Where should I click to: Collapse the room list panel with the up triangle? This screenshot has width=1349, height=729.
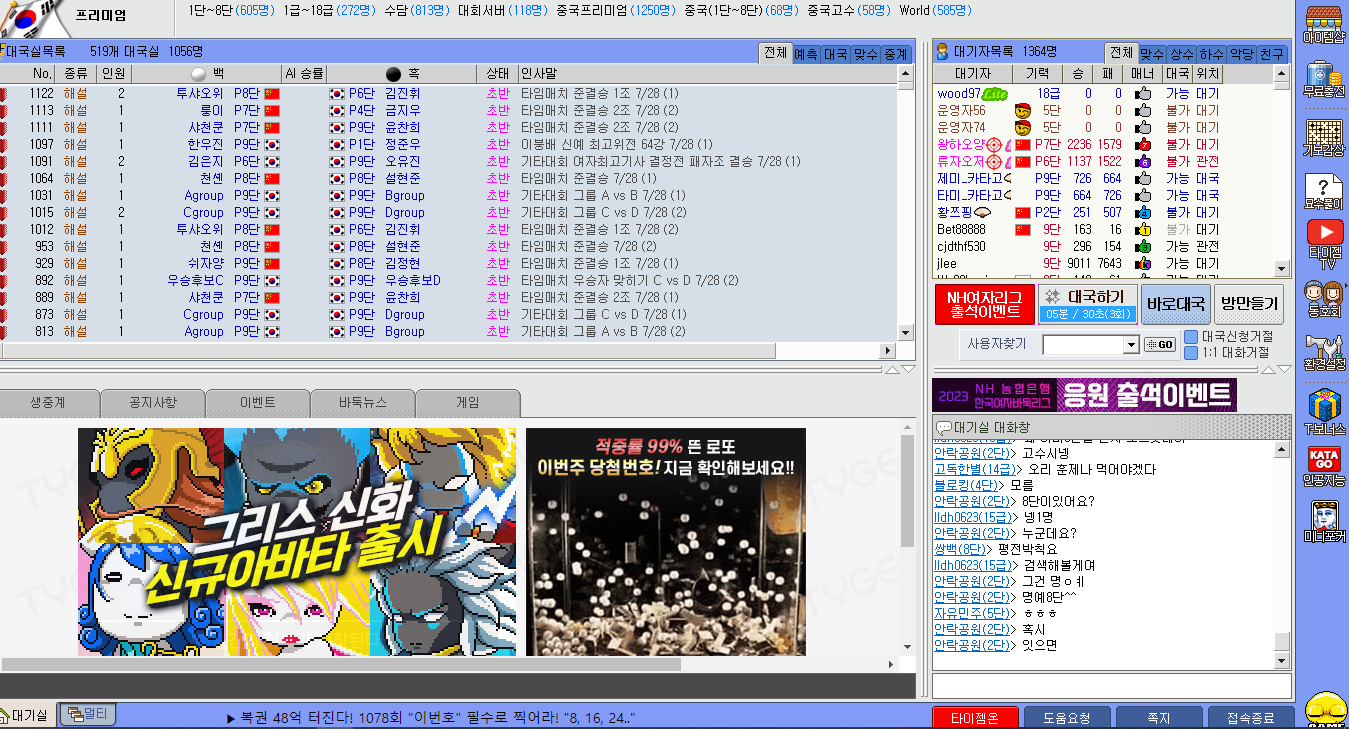click(893, 370)
